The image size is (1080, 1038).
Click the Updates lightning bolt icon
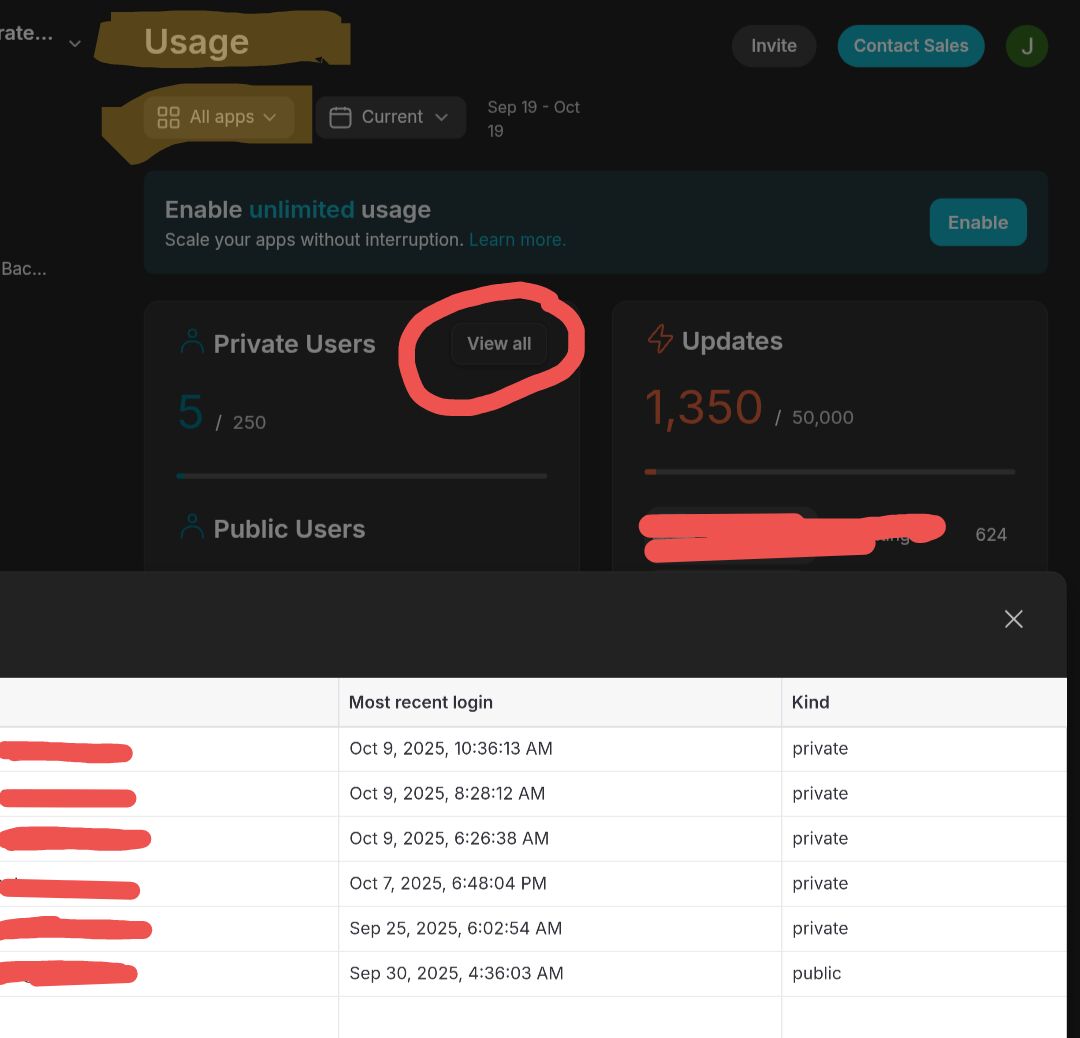660,340
